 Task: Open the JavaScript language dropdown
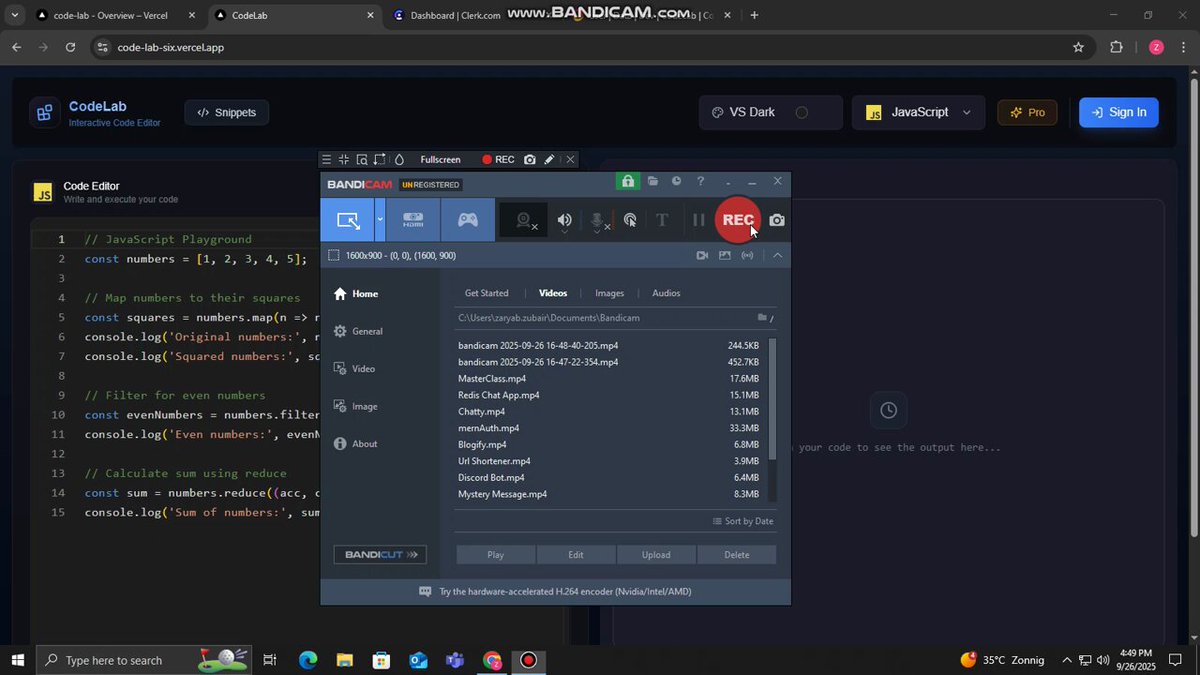[918, 112]
